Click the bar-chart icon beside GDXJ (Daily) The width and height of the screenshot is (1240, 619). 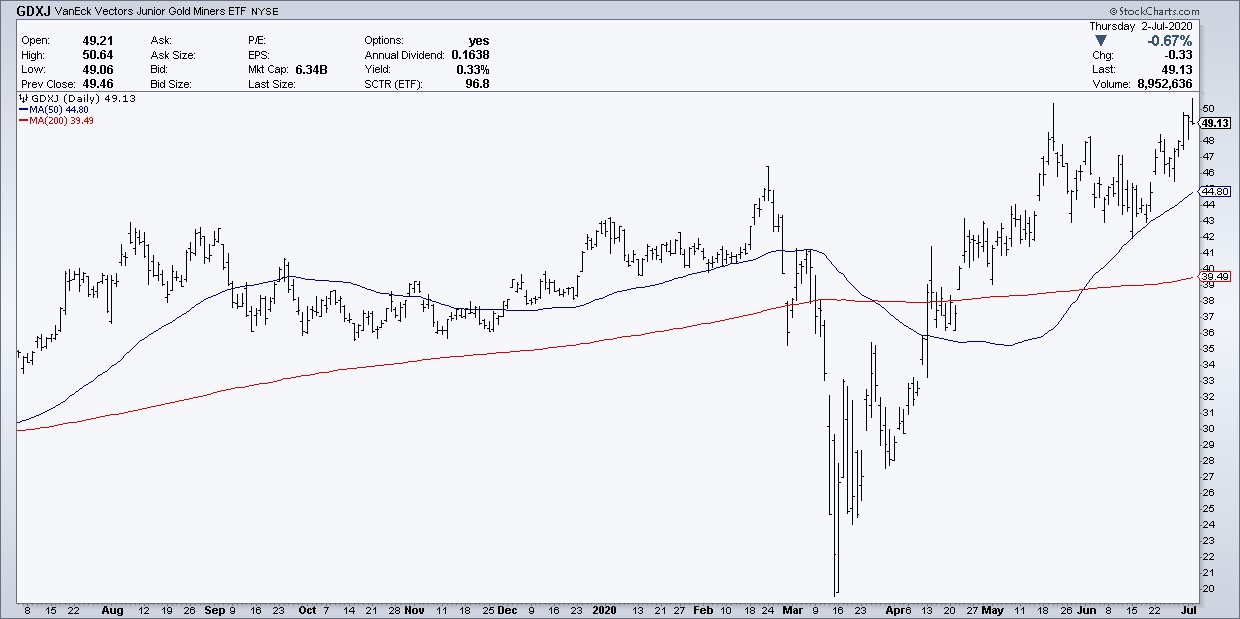tap(23, 99)
